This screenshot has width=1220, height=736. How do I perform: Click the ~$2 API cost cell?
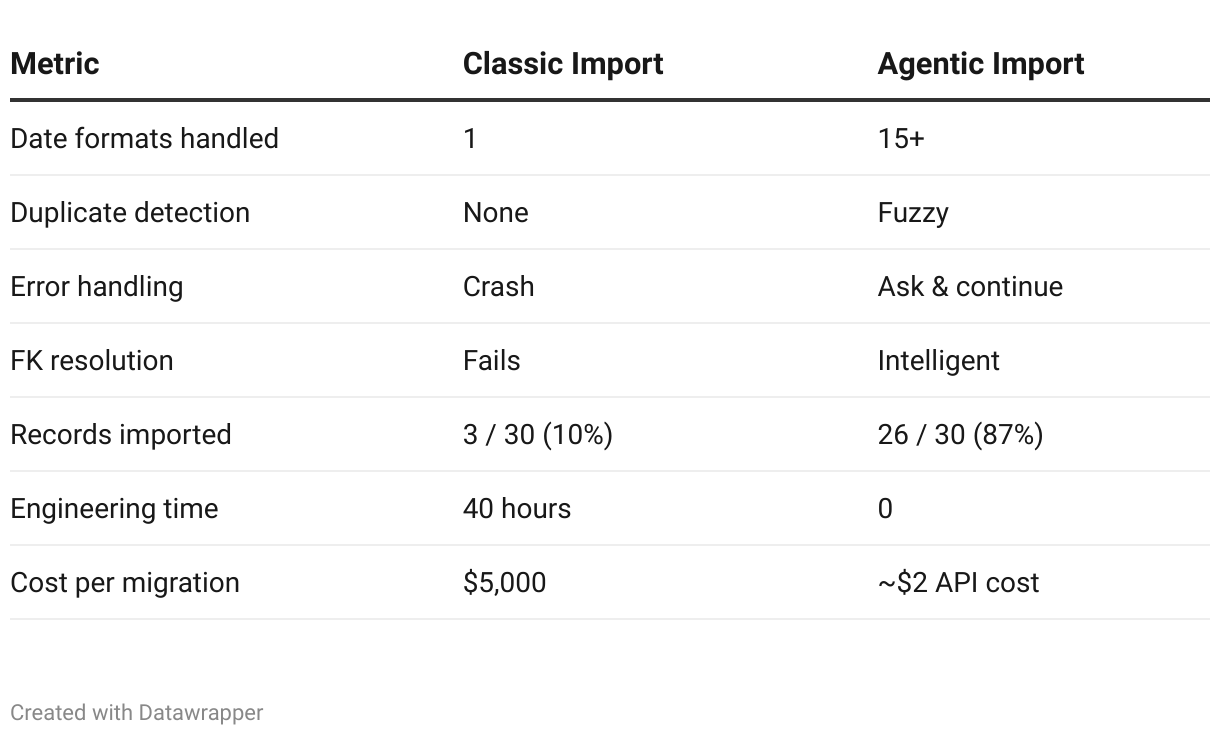coord(958,582)
